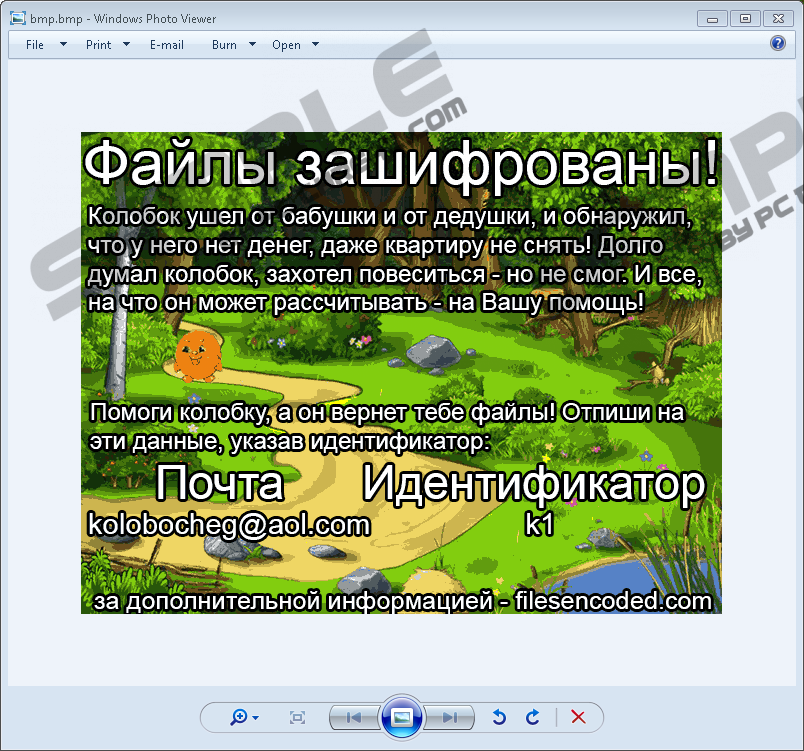This screenshot has width=804, height=751.
Task: Click the Burn toolbar button
Action: pos(224,45)
